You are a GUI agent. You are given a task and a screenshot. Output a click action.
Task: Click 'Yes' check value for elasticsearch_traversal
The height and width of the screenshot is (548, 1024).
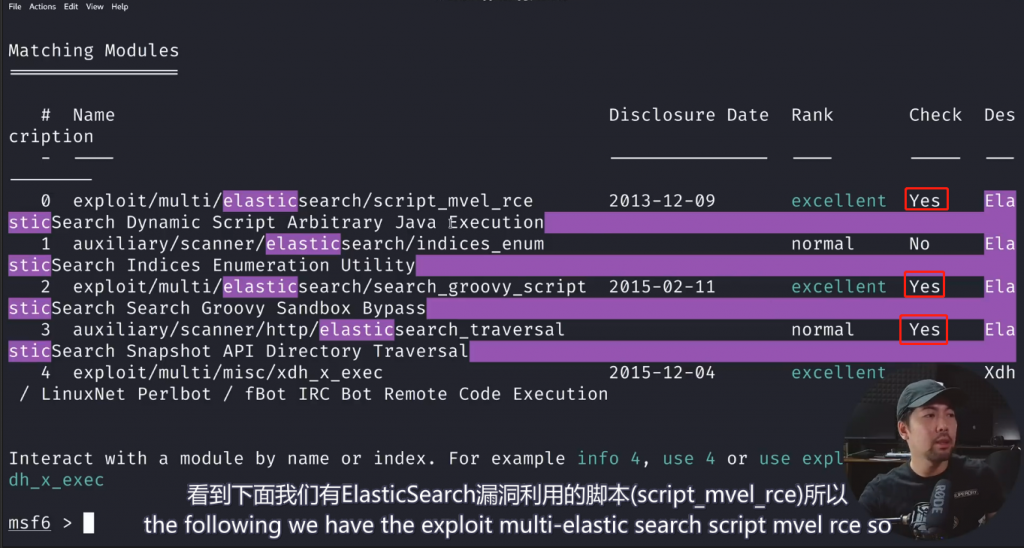point(925,330)
